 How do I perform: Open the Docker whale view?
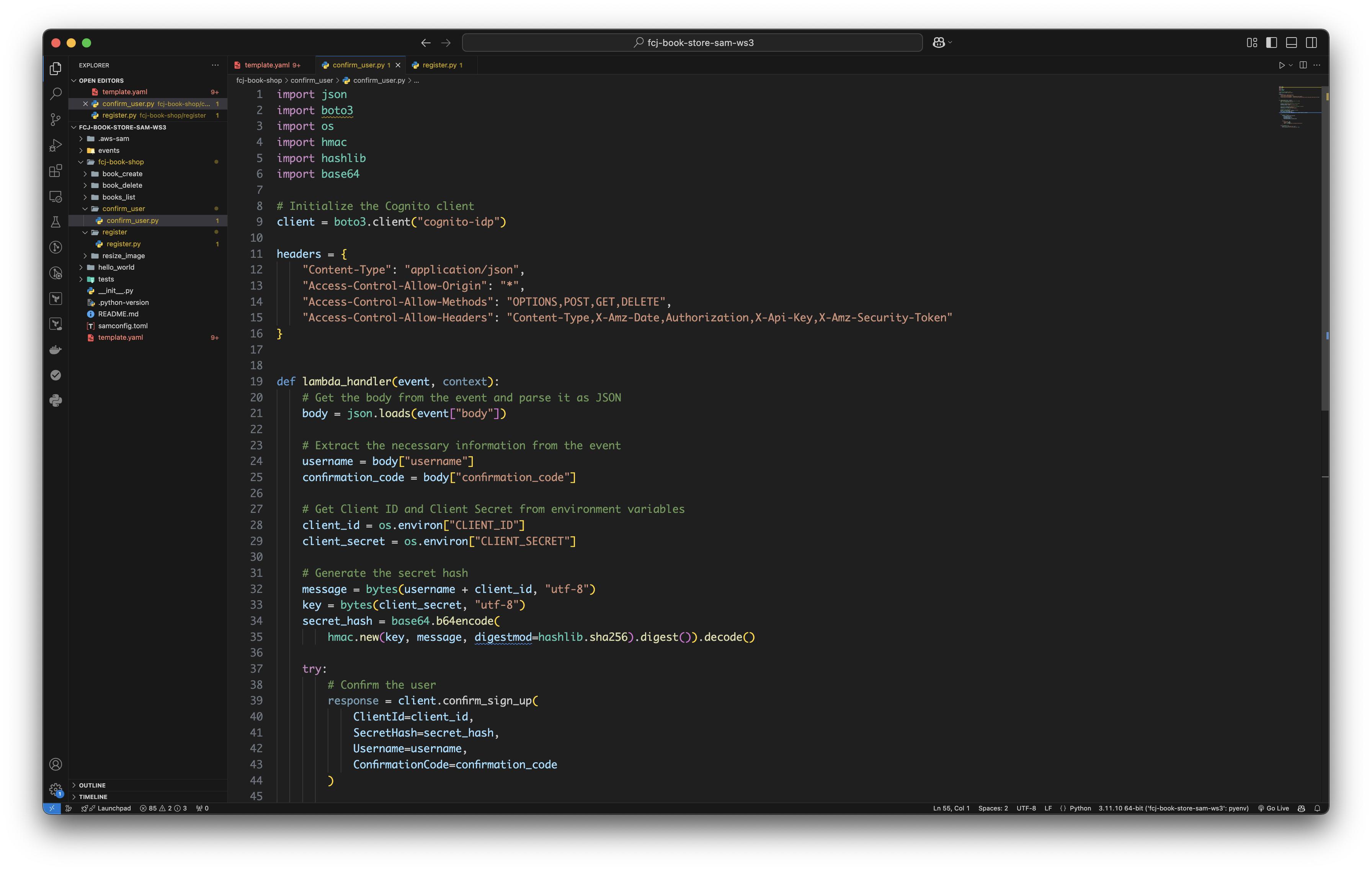pos(55,349)
